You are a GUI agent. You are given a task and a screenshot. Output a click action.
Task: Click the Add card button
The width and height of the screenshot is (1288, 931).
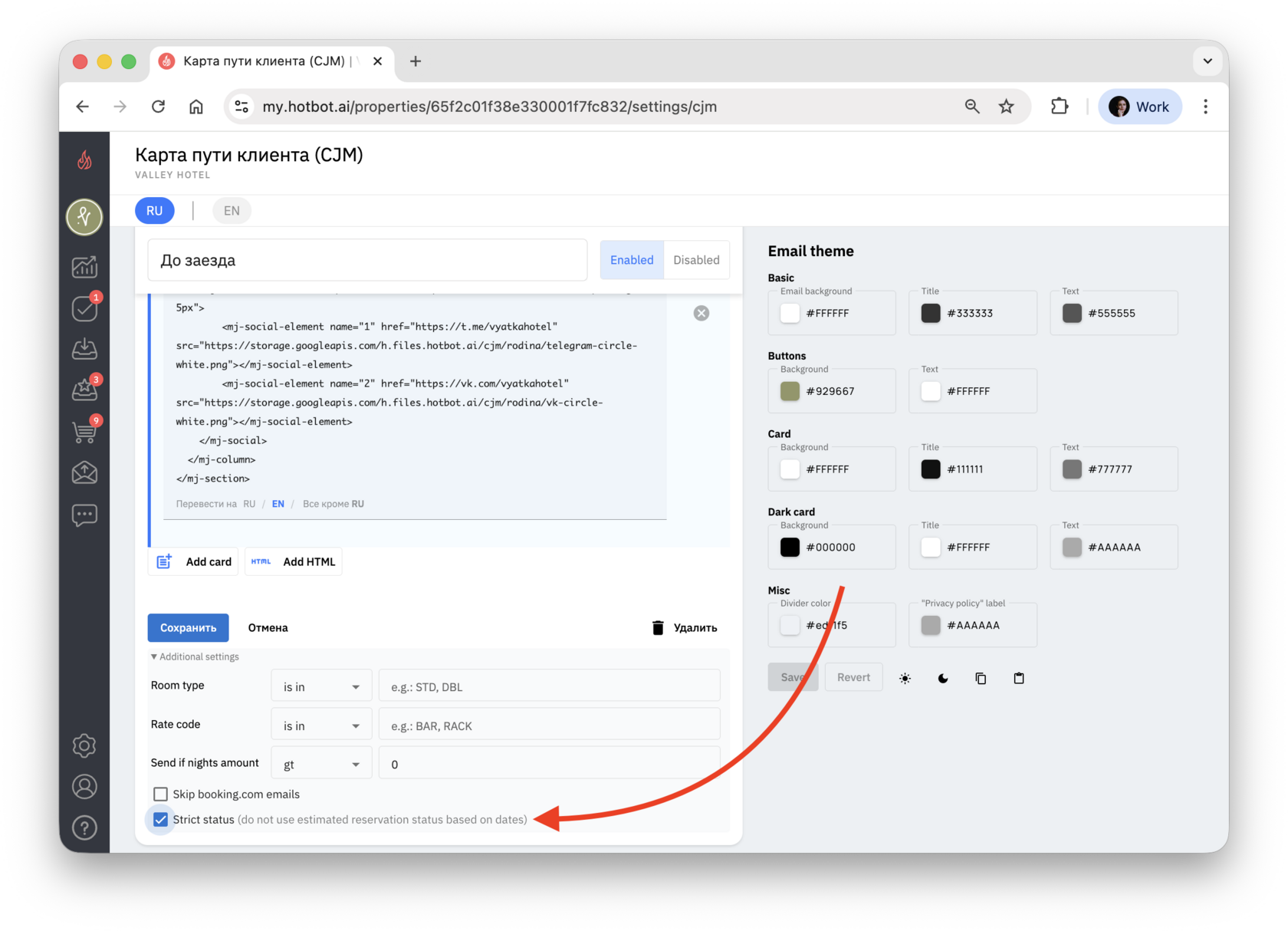193,561
